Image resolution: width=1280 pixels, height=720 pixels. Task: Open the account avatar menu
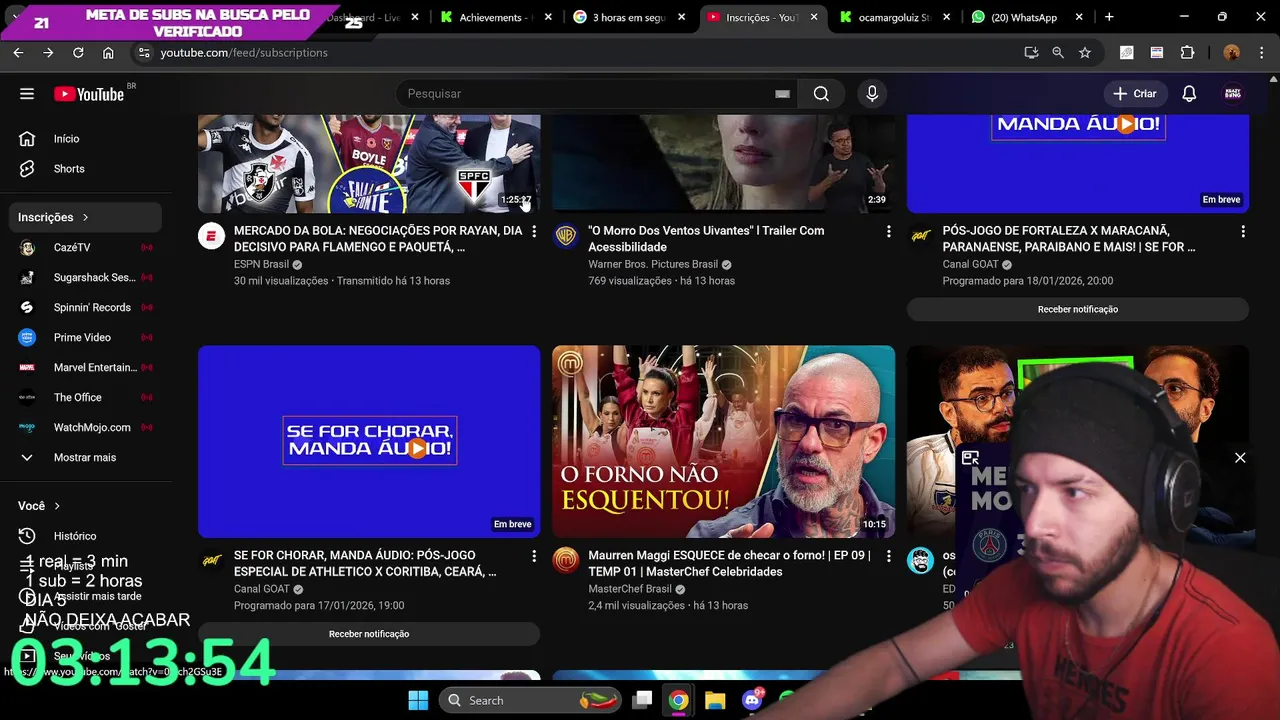pos(1233,94)
